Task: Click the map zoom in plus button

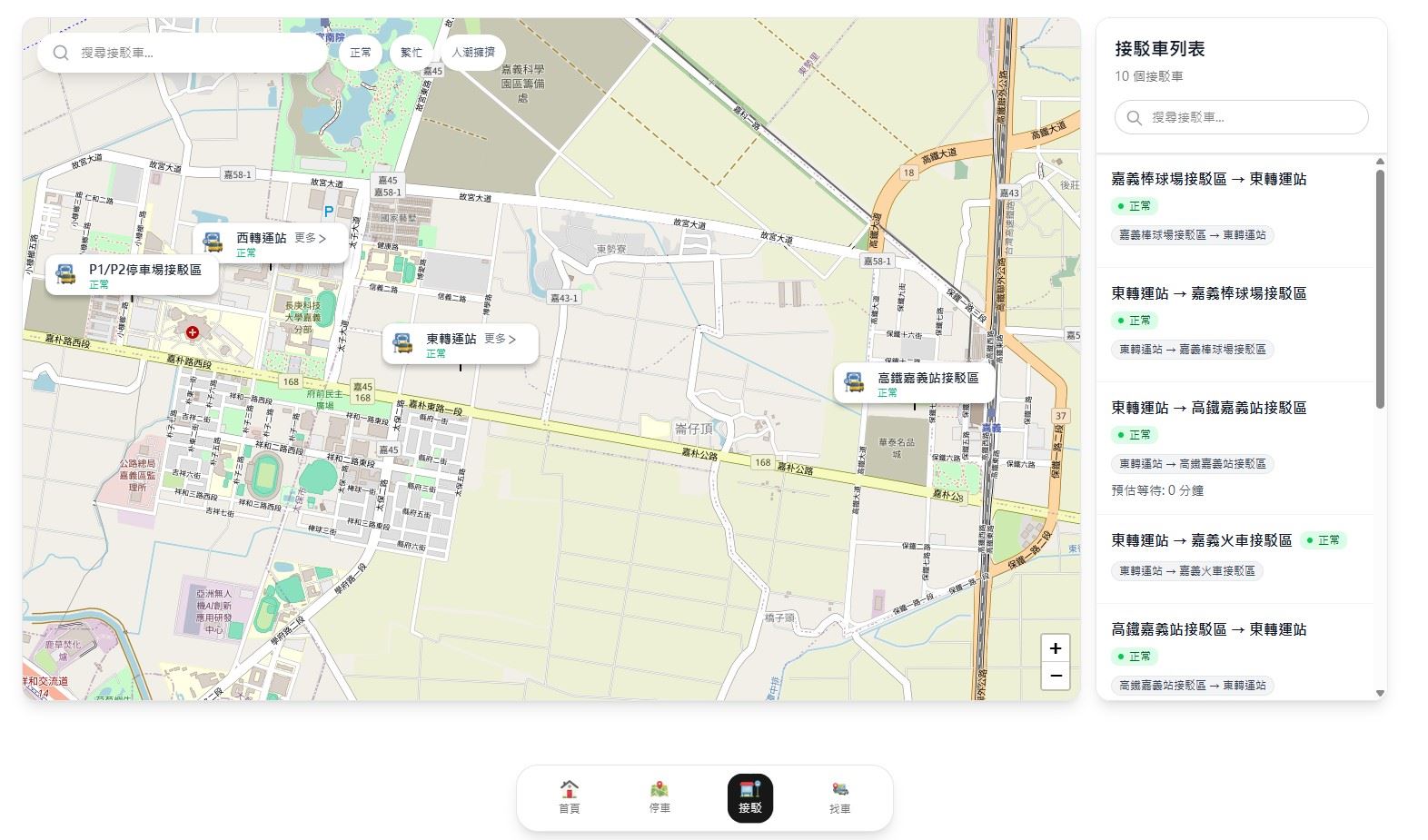Action: (x=1055, y=648)
